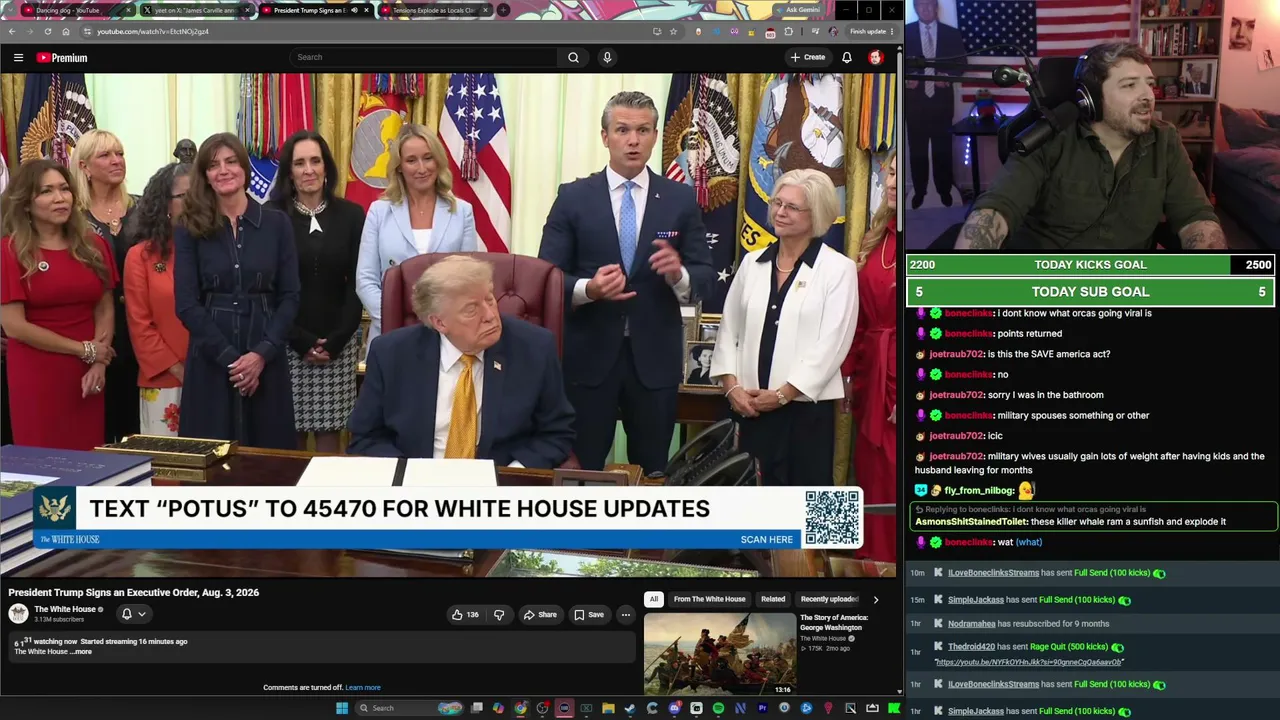1280x720 pixels.
Task: Open The Story of America thumbnail
Action: (720, 653)
